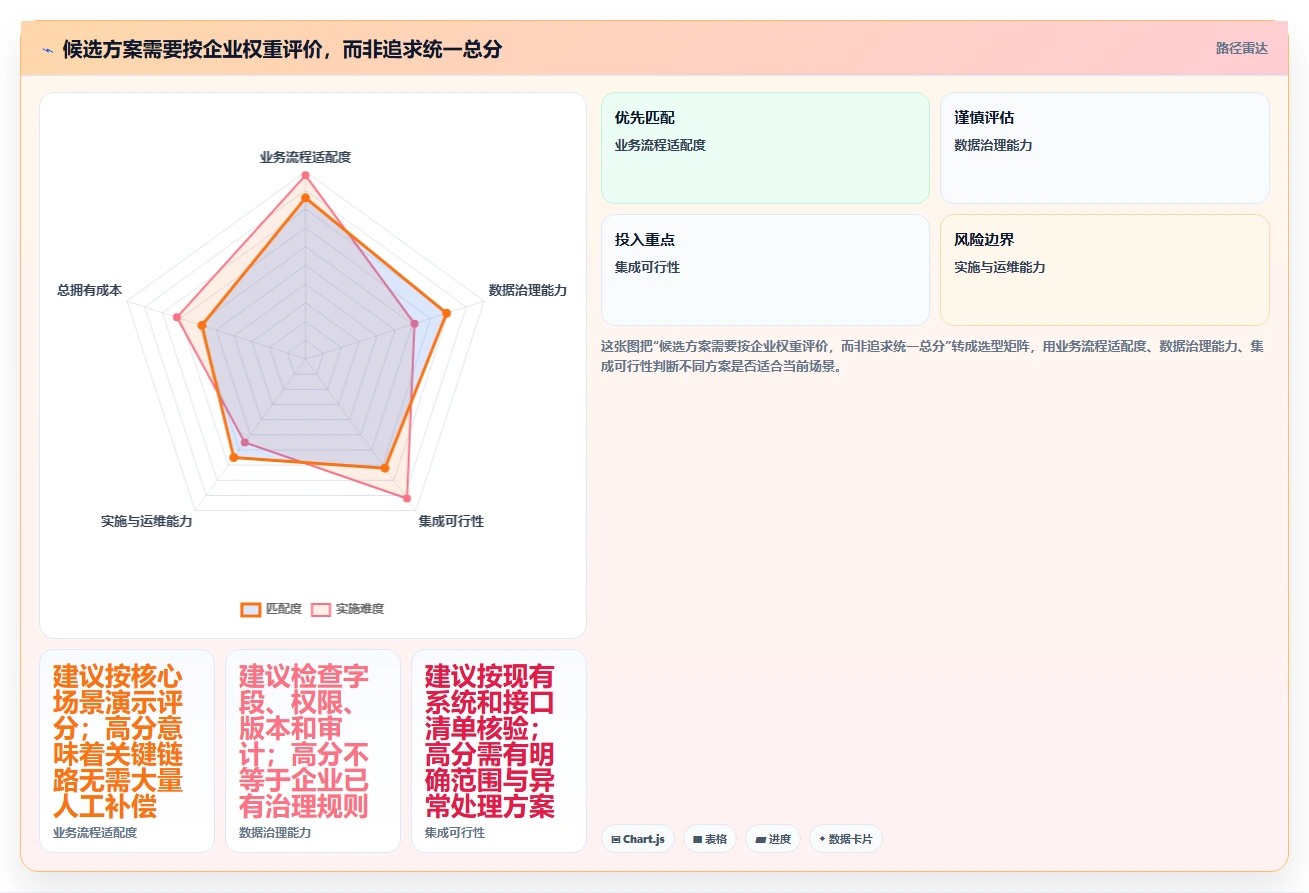The height and width of the screenshot is (893, 1309).
Task: Click 集成可行性 text in 投入重点 card
Action: [648, 267]
